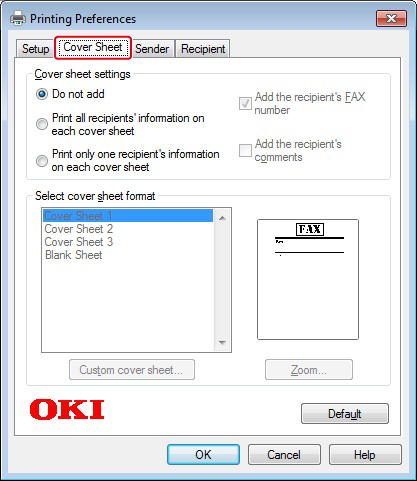
Task: Choose Print only one recipient's information option
Action: pos(42,161)
